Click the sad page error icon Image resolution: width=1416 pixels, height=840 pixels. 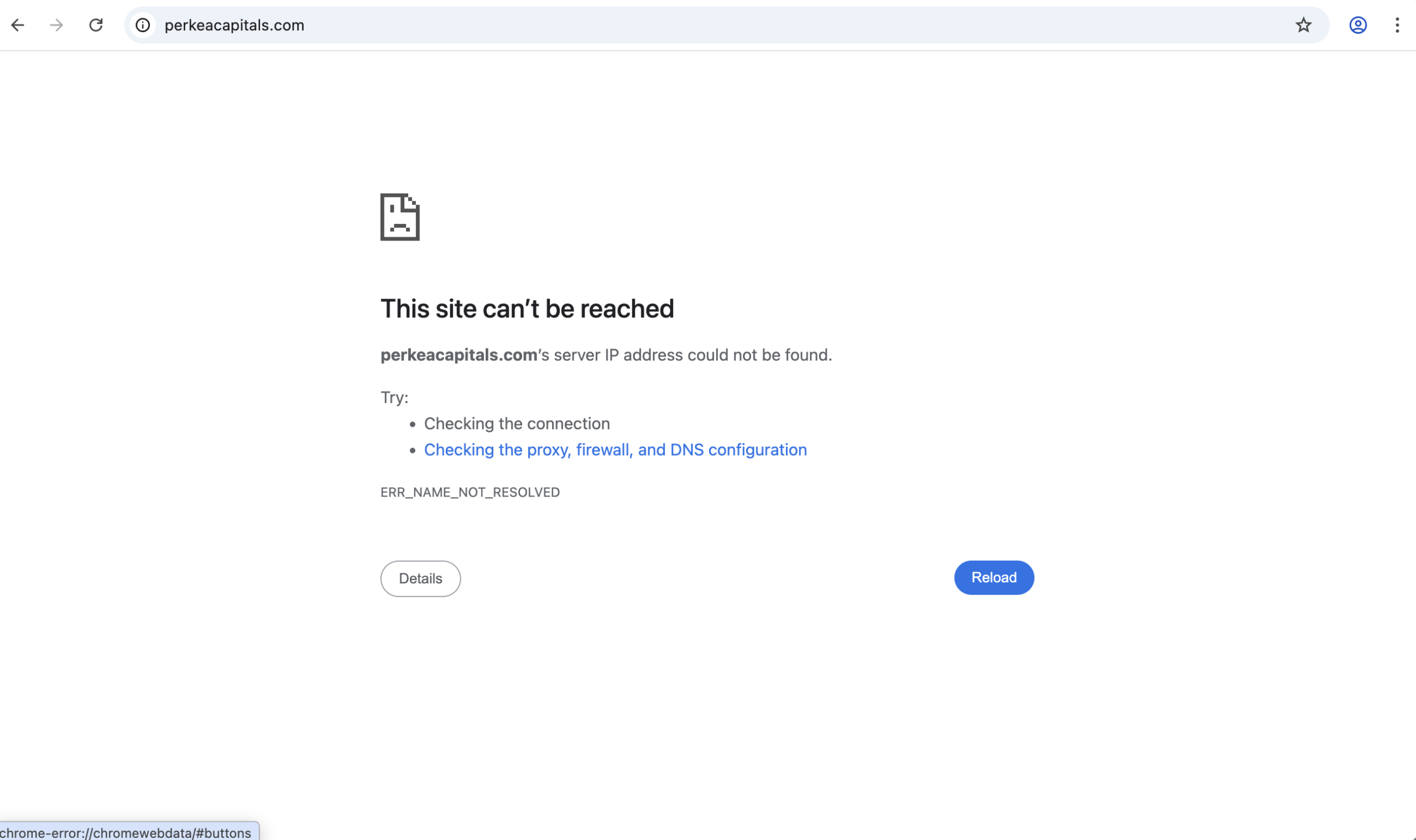tap(399, 217)
